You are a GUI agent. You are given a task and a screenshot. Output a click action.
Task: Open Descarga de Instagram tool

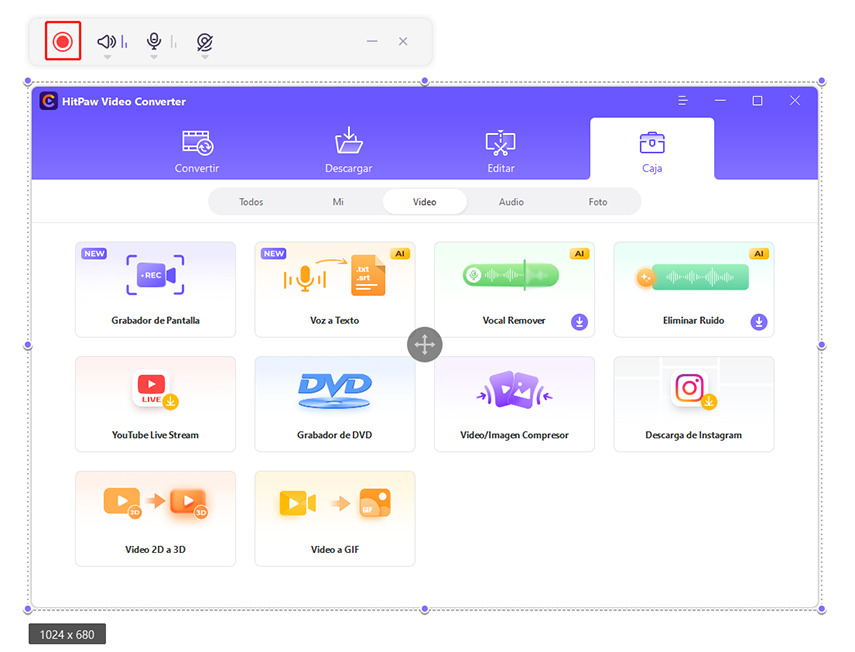[694, 404]
